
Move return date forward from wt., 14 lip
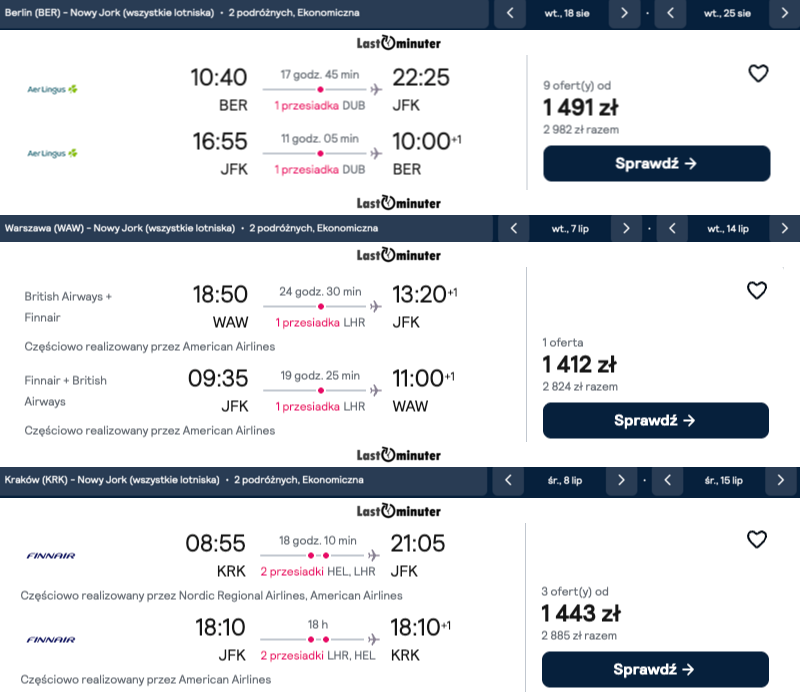point(784,229)
